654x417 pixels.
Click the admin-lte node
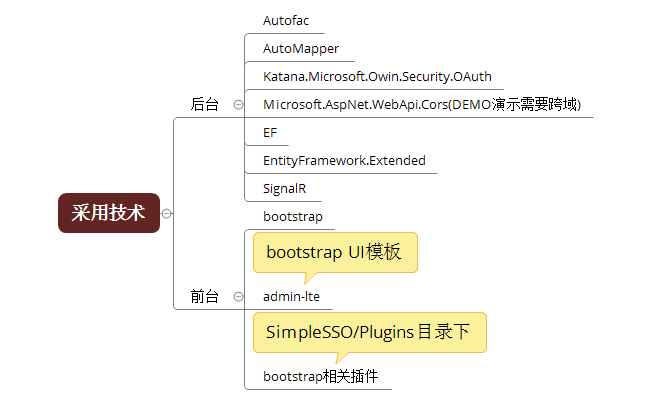pyautogui.click(x=291, y=296)
